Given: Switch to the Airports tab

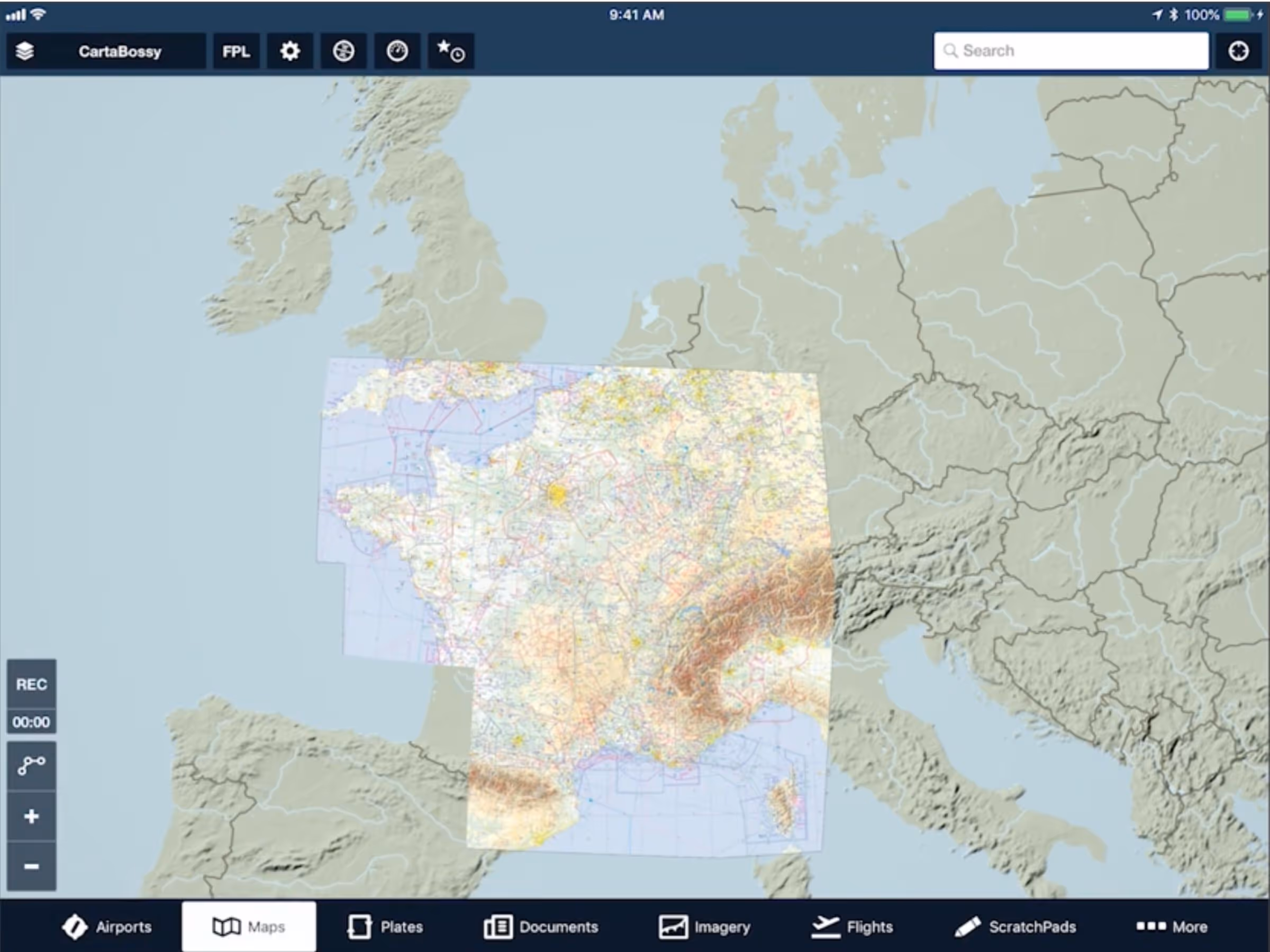Looking at the screenshot, I should (107, 927).
